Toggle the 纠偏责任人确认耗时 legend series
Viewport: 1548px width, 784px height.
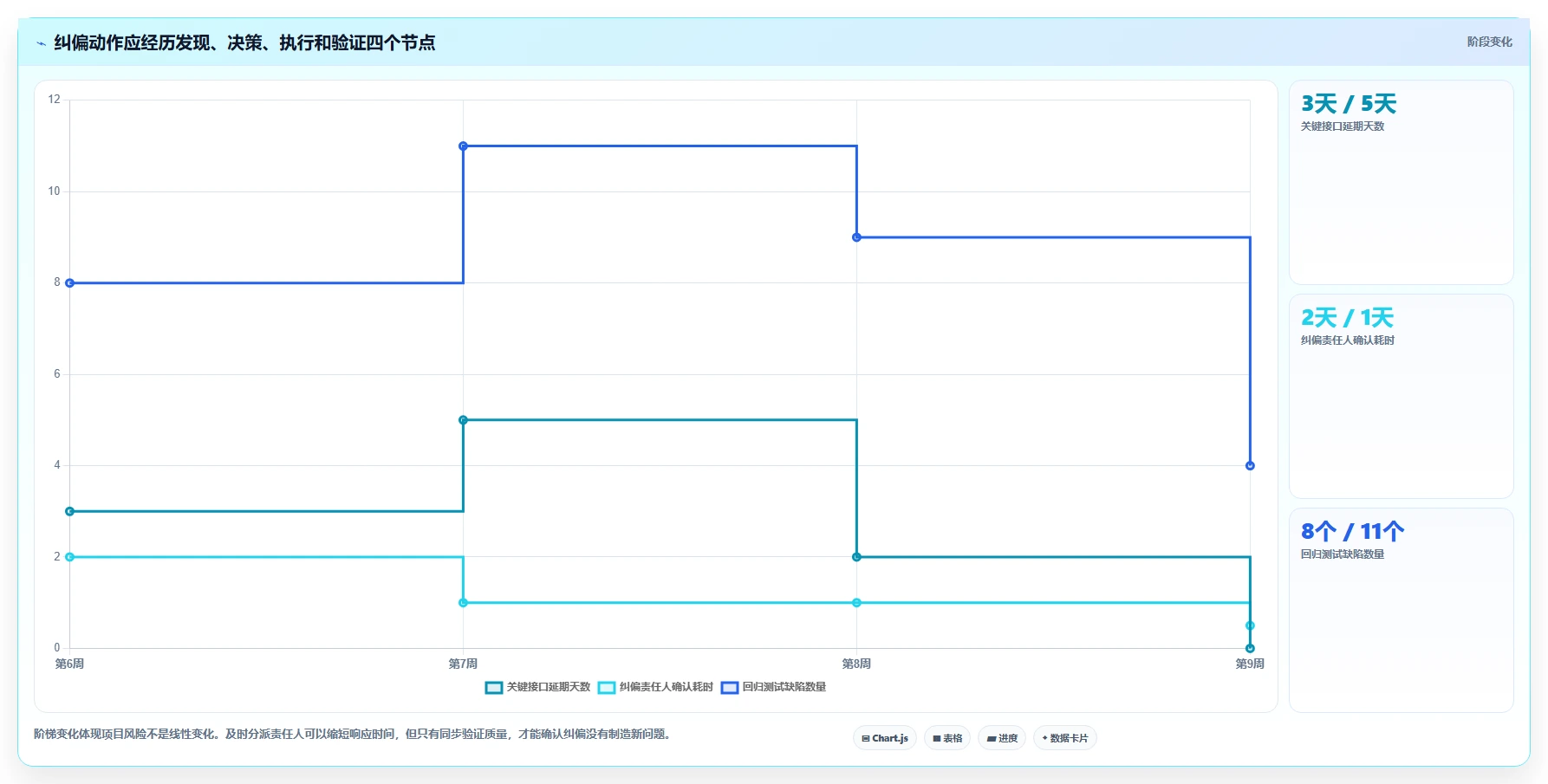coord(656,687)
